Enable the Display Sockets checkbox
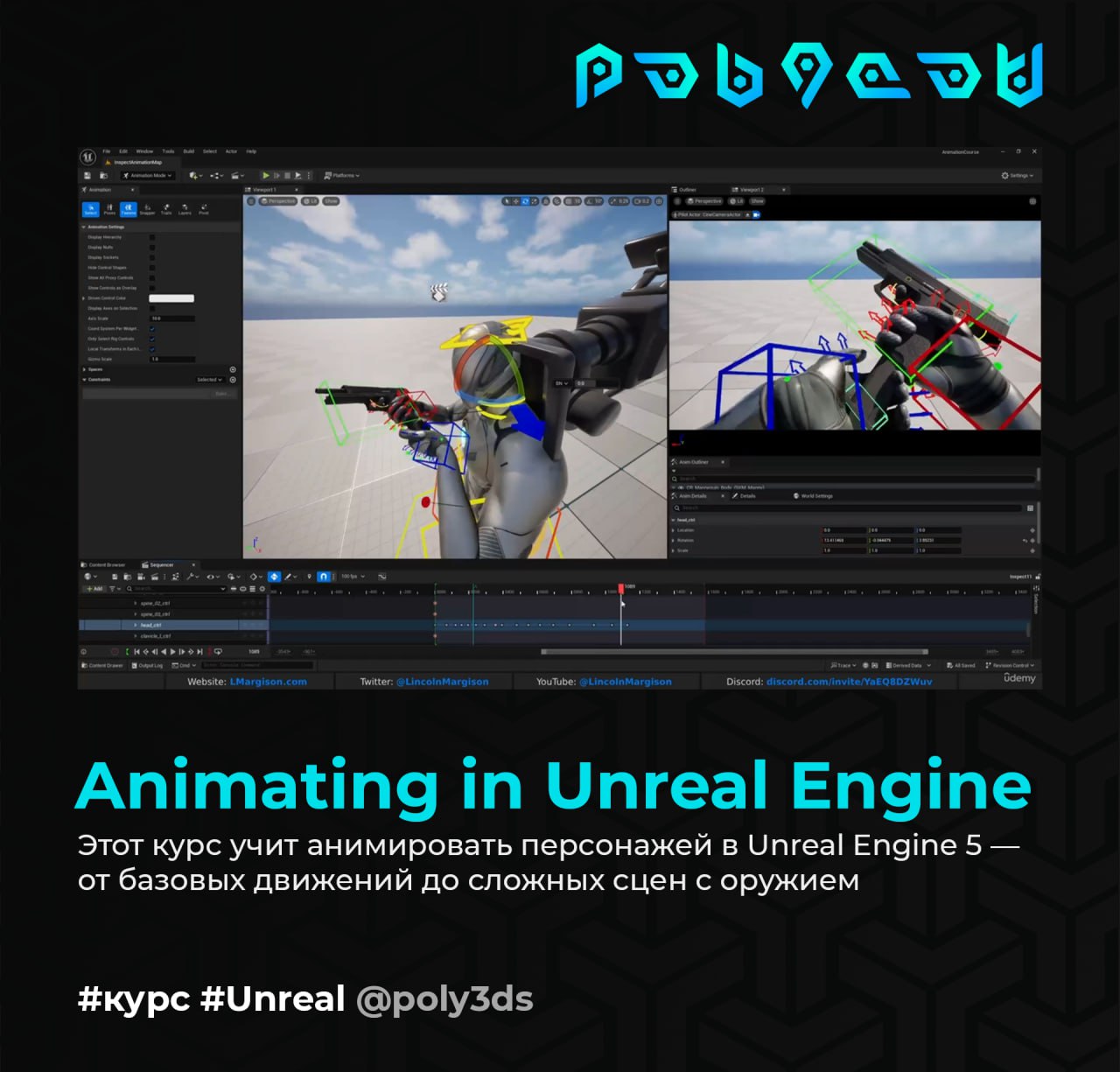The width and height of the screenshot is (1120, 1072). [x=152, y=257]
